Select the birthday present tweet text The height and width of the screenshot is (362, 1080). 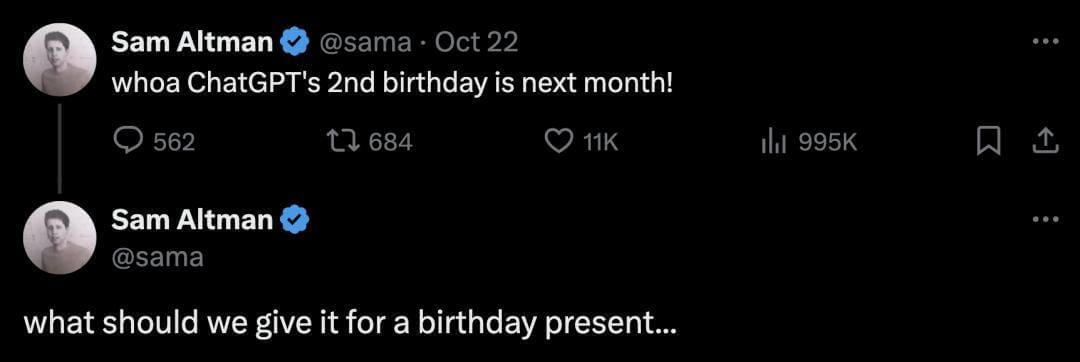[x=351, y=321]
